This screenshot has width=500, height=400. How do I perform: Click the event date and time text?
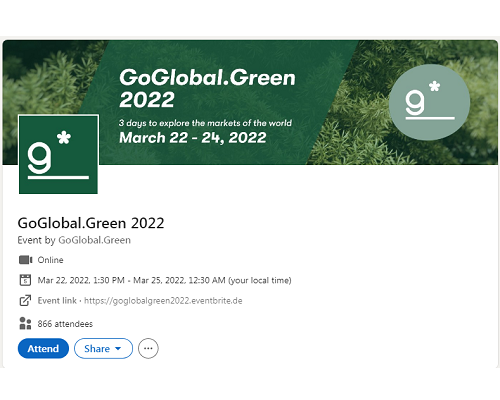pyautogui.click(x=164, y=280)
